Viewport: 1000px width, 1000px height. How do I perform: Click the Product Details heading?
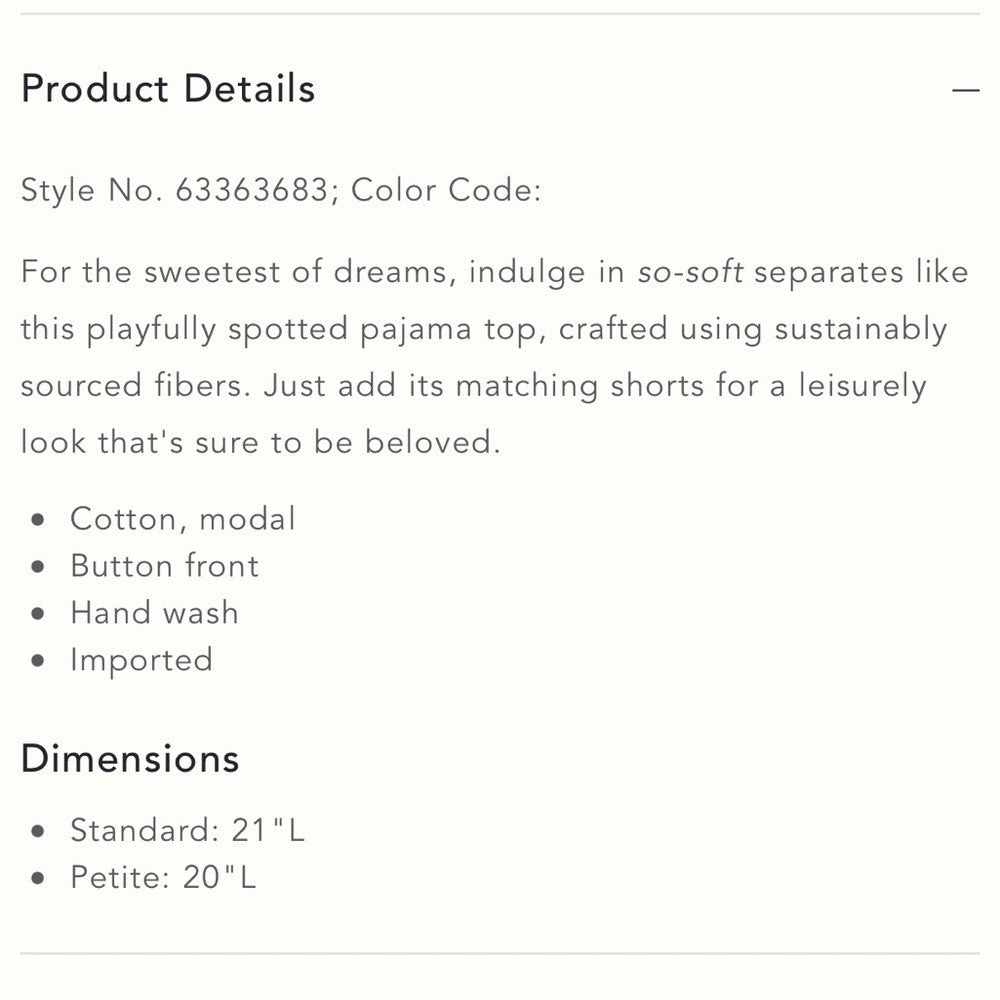click(x=168, y=89)
